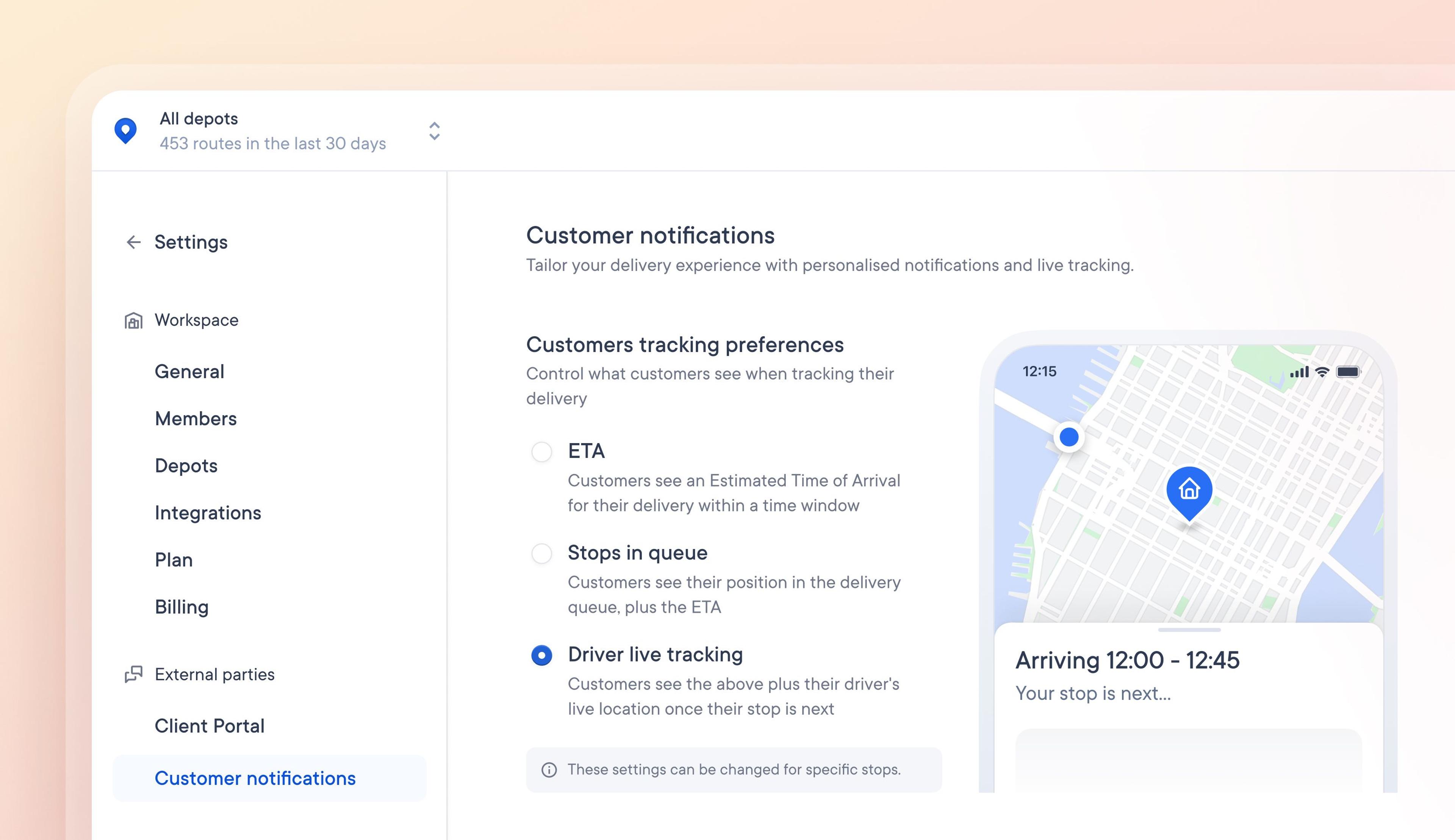Click the Workspace section label
Screen dimensions: 1455x840
(x=196, y=320)
